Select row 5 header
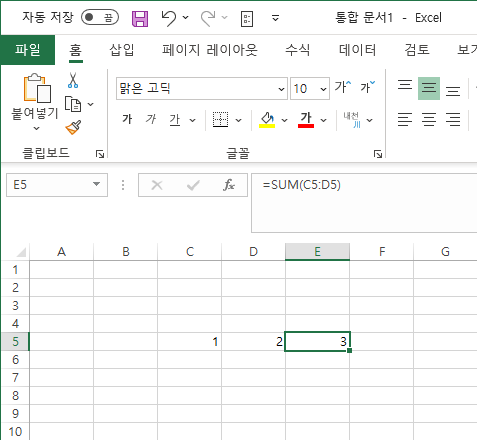Screen dimensions: 477x440 [x=15, y=342]
